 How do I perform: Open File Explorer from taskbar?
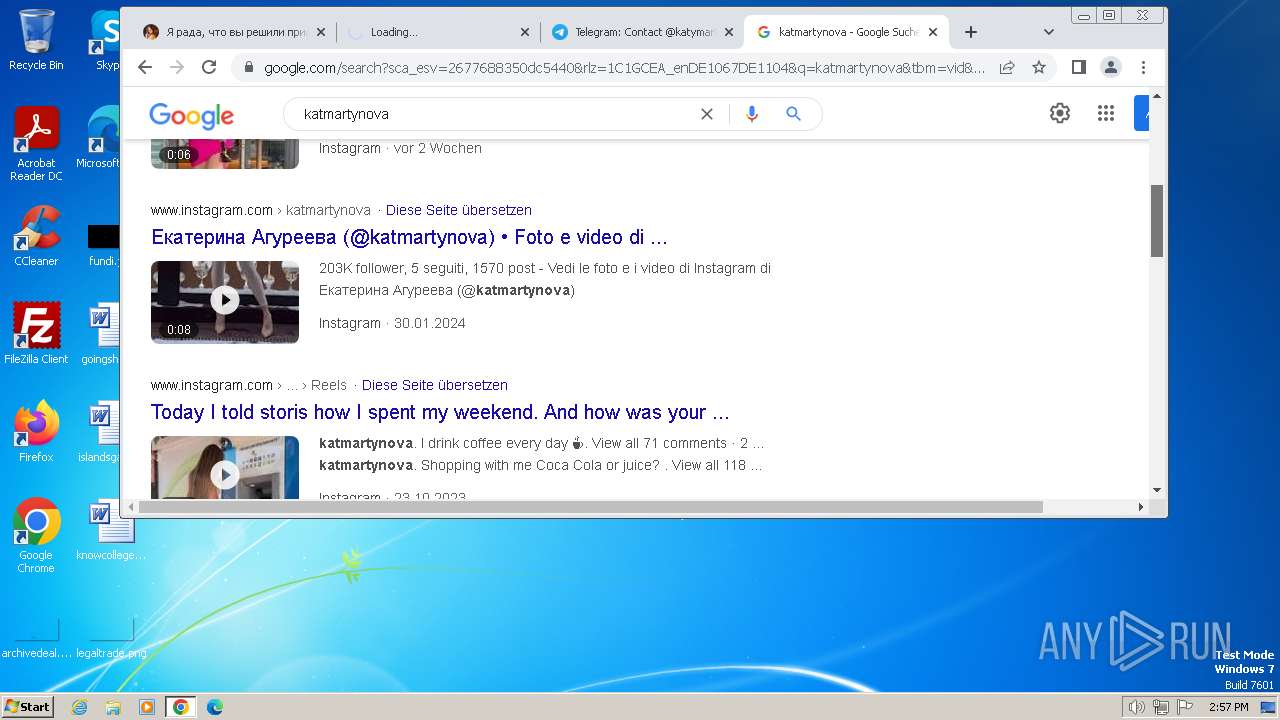tap(113, 707)
